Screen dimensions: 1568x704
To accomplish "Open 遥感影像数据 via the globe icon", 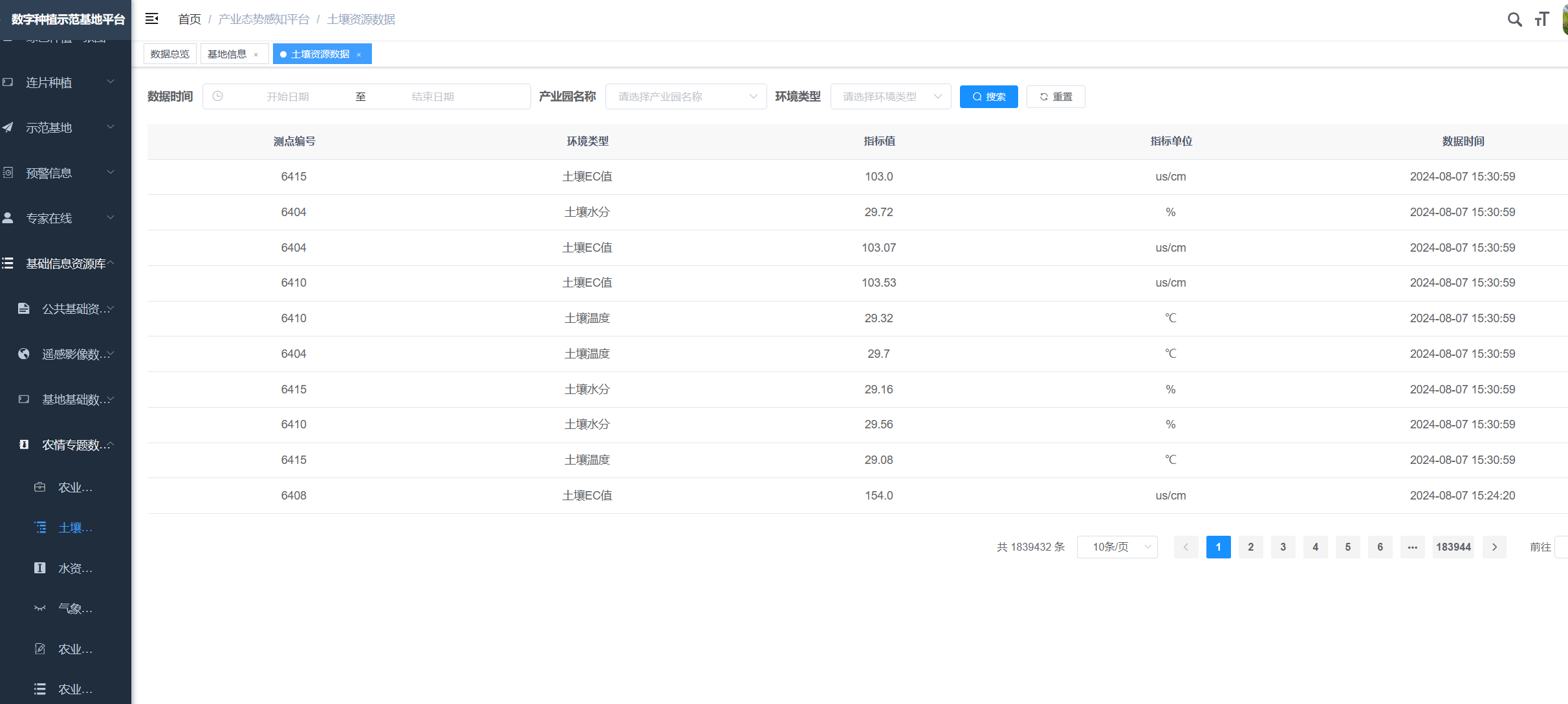I will [23, 354].
